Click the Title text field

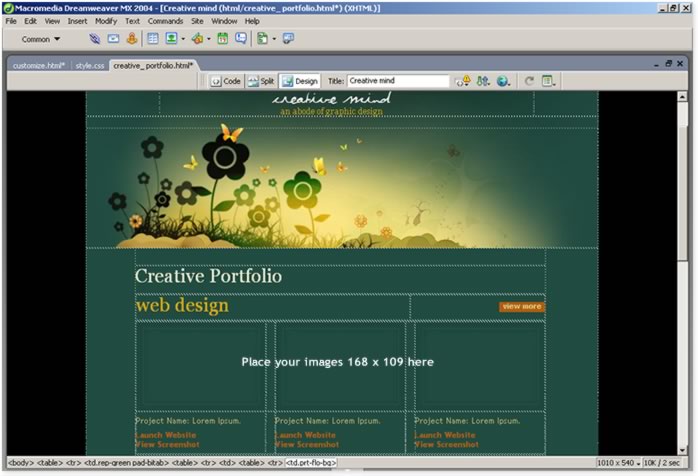[398, 81]
